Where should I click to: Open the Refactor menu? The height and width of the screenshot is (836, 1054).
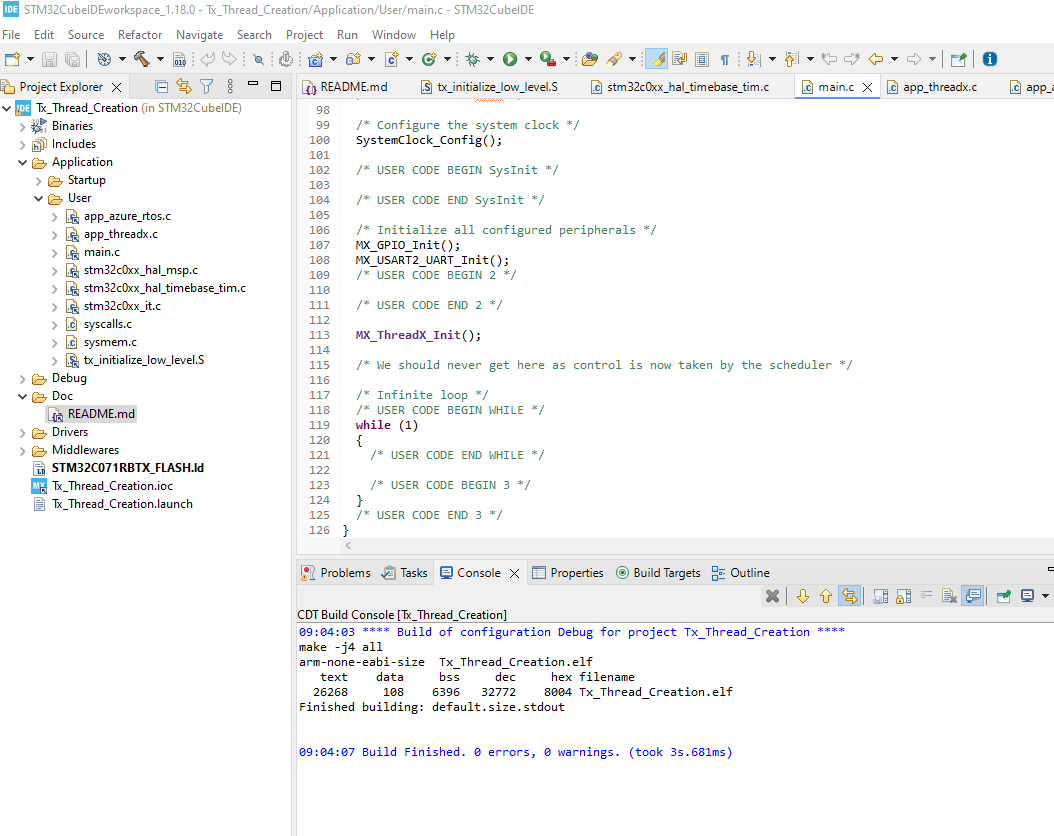(x=140, y=35)
